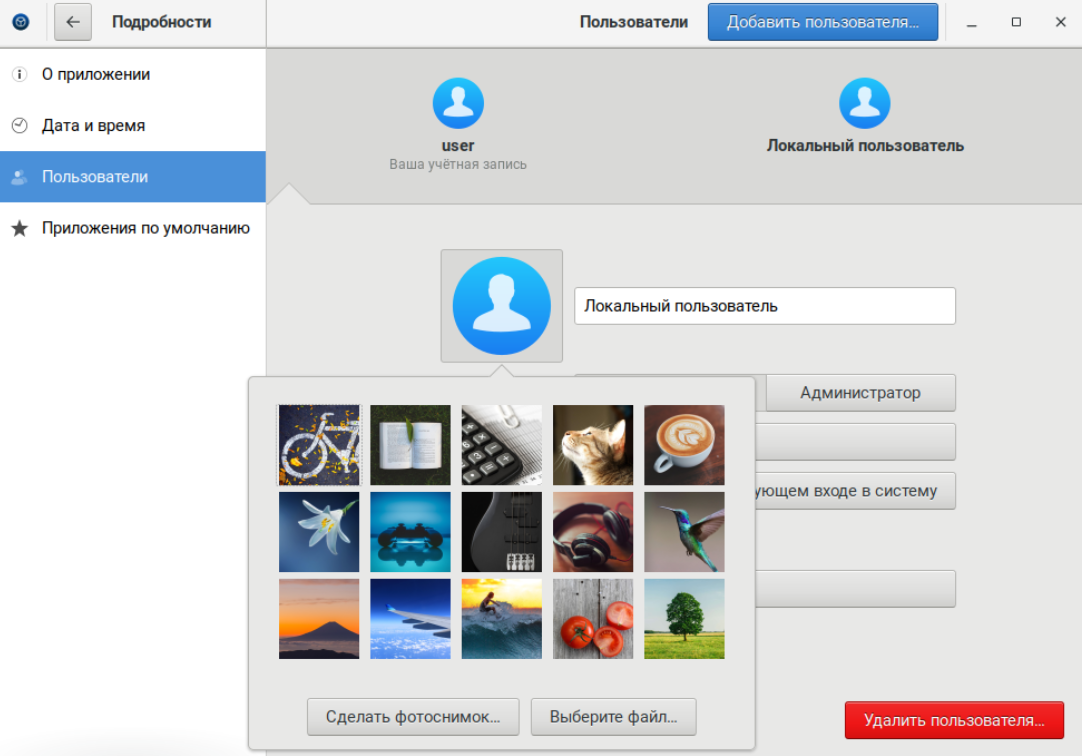Pick the hummingbird avatar image
1082x756 pixels.
pos(684,532)
